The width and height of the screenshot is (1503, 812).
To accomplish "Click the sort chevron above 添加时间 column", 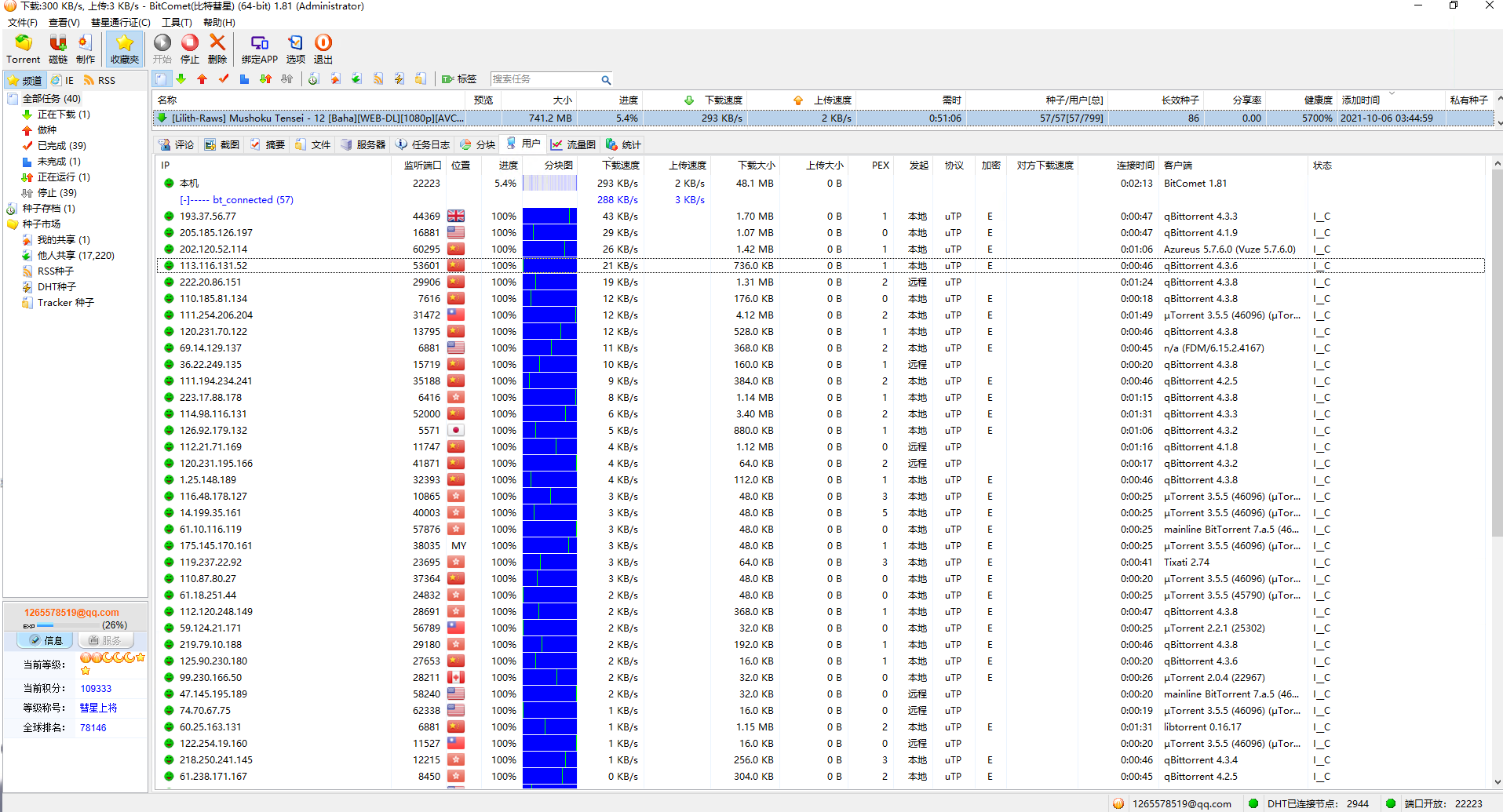I will (1392, 93).
